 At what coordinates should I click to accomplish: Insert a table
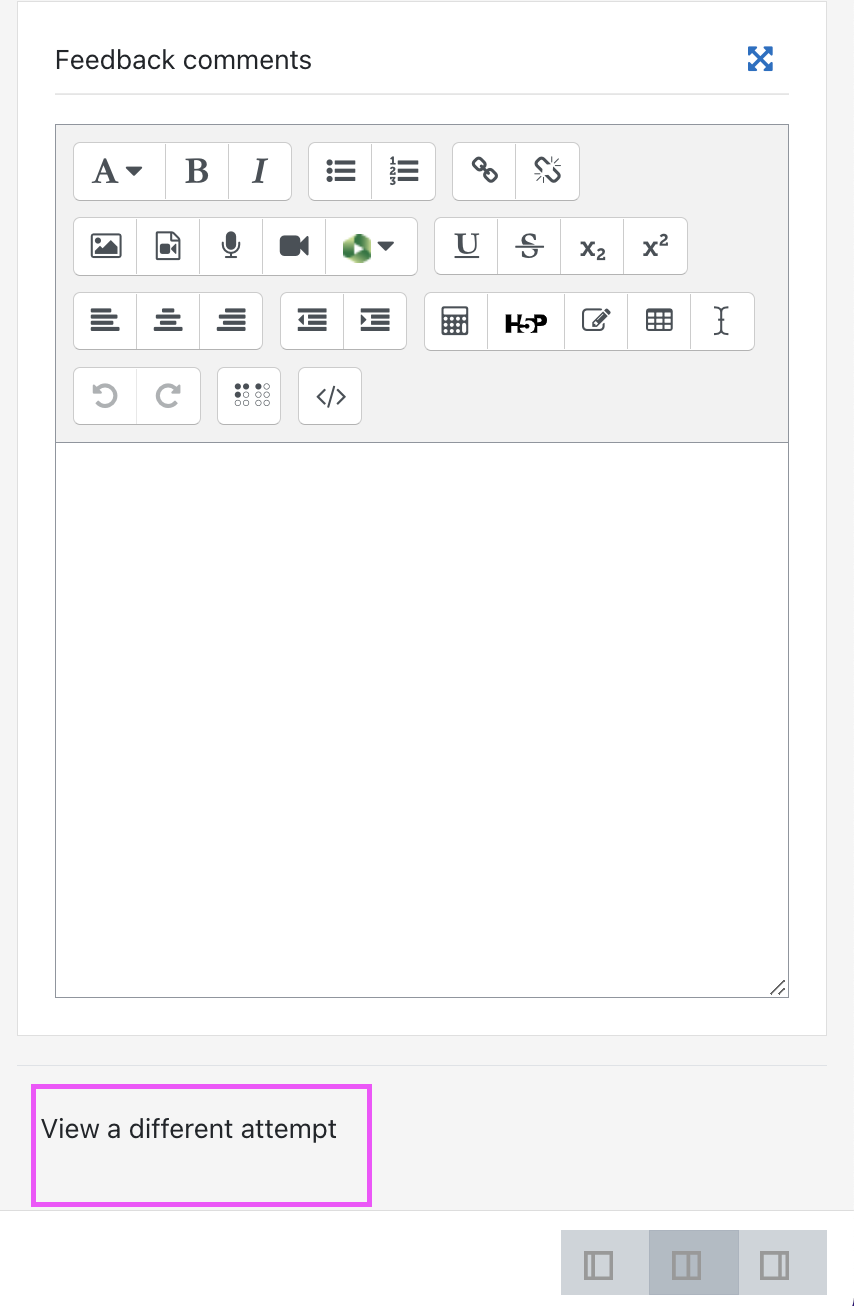point(659,321)
